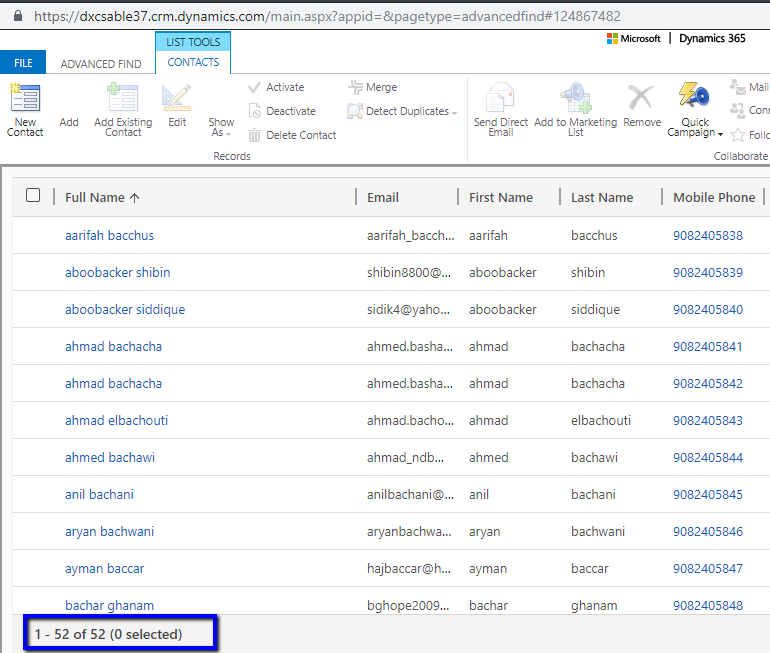Click the Delete Contact trash icon
The height and width of the screenshot is (653, 770).
click(255, 135)
